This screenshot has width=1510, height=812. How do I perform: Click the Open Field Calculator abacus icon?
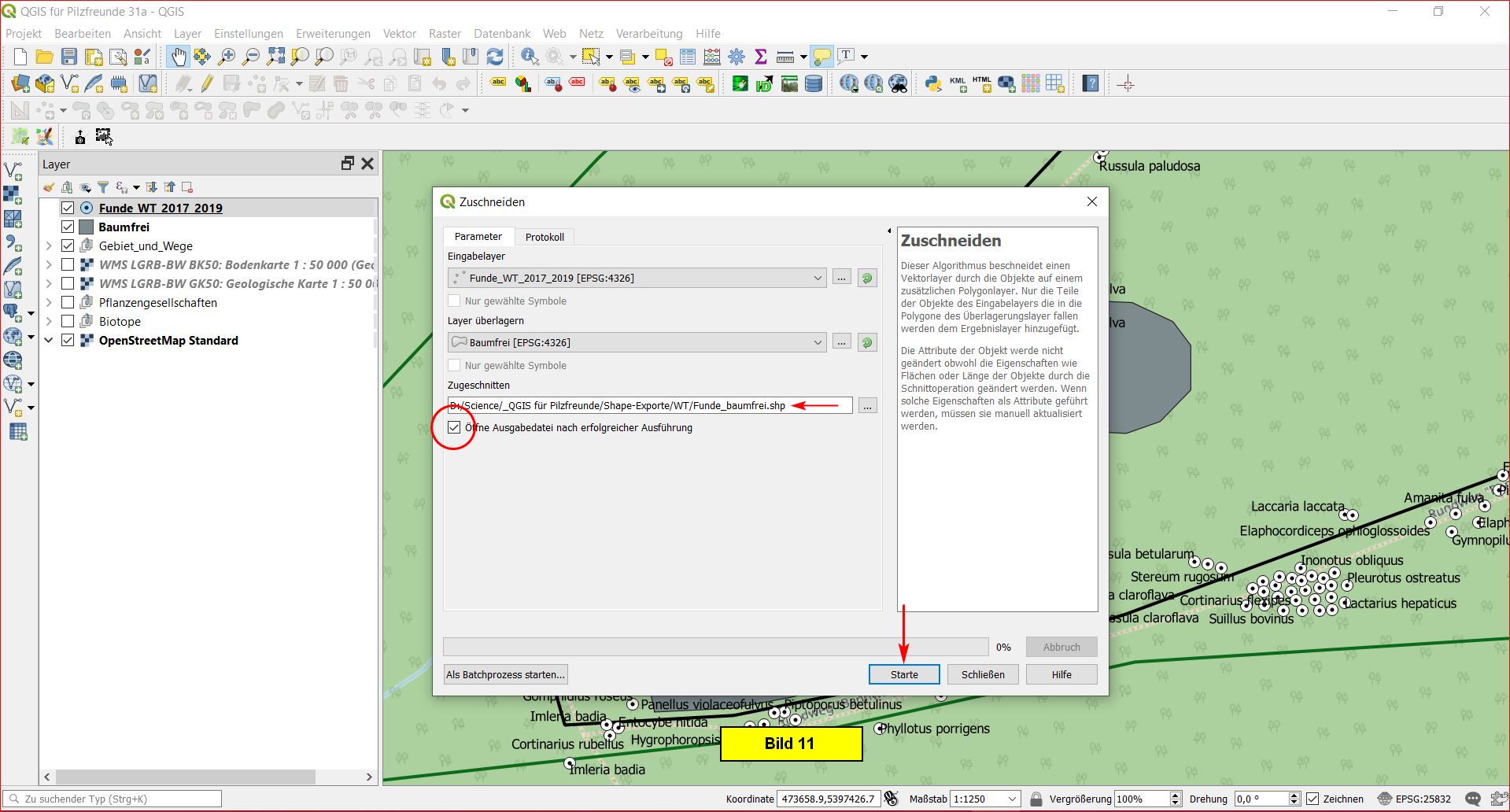[712, 57]
